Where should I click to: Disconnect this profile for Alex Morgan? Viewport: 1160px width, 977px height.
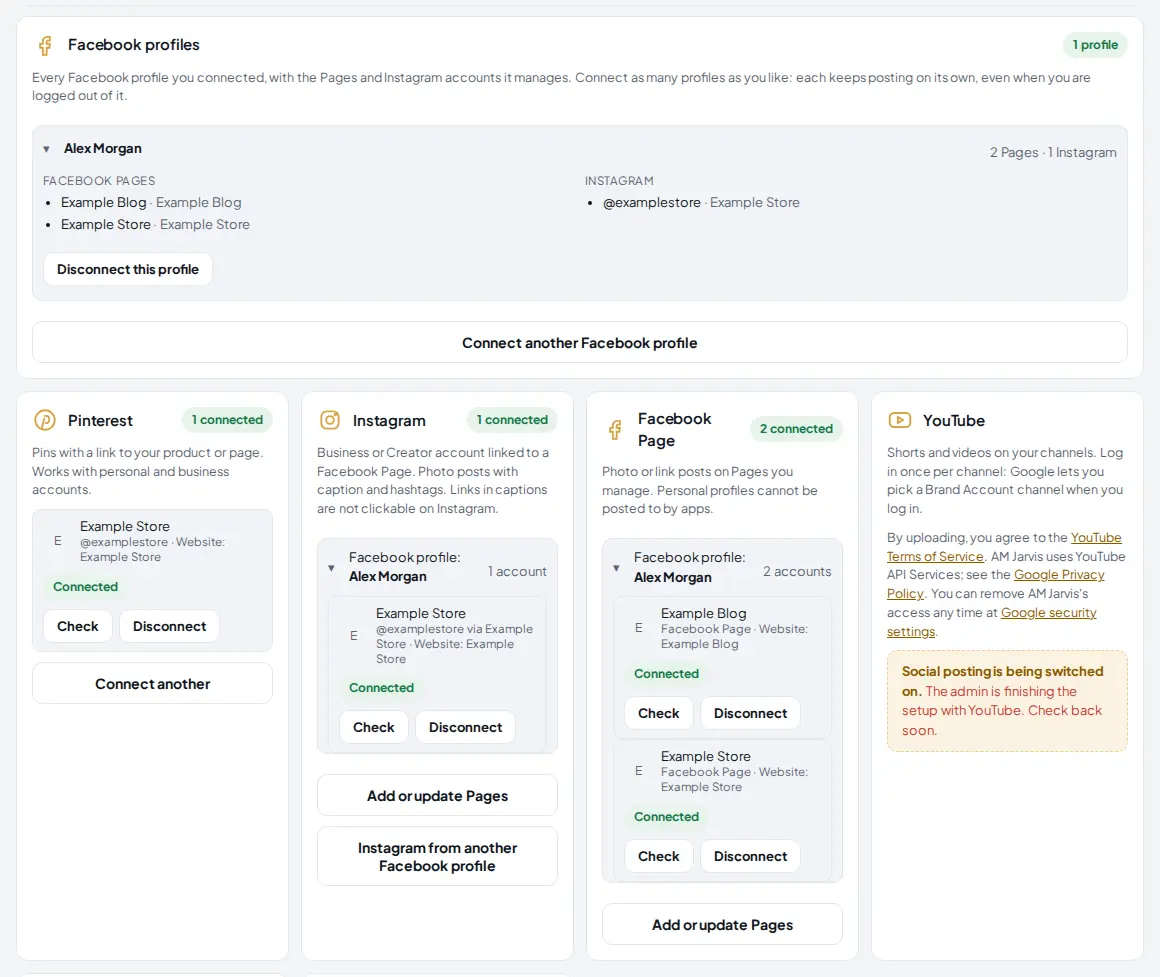point(128,269)
